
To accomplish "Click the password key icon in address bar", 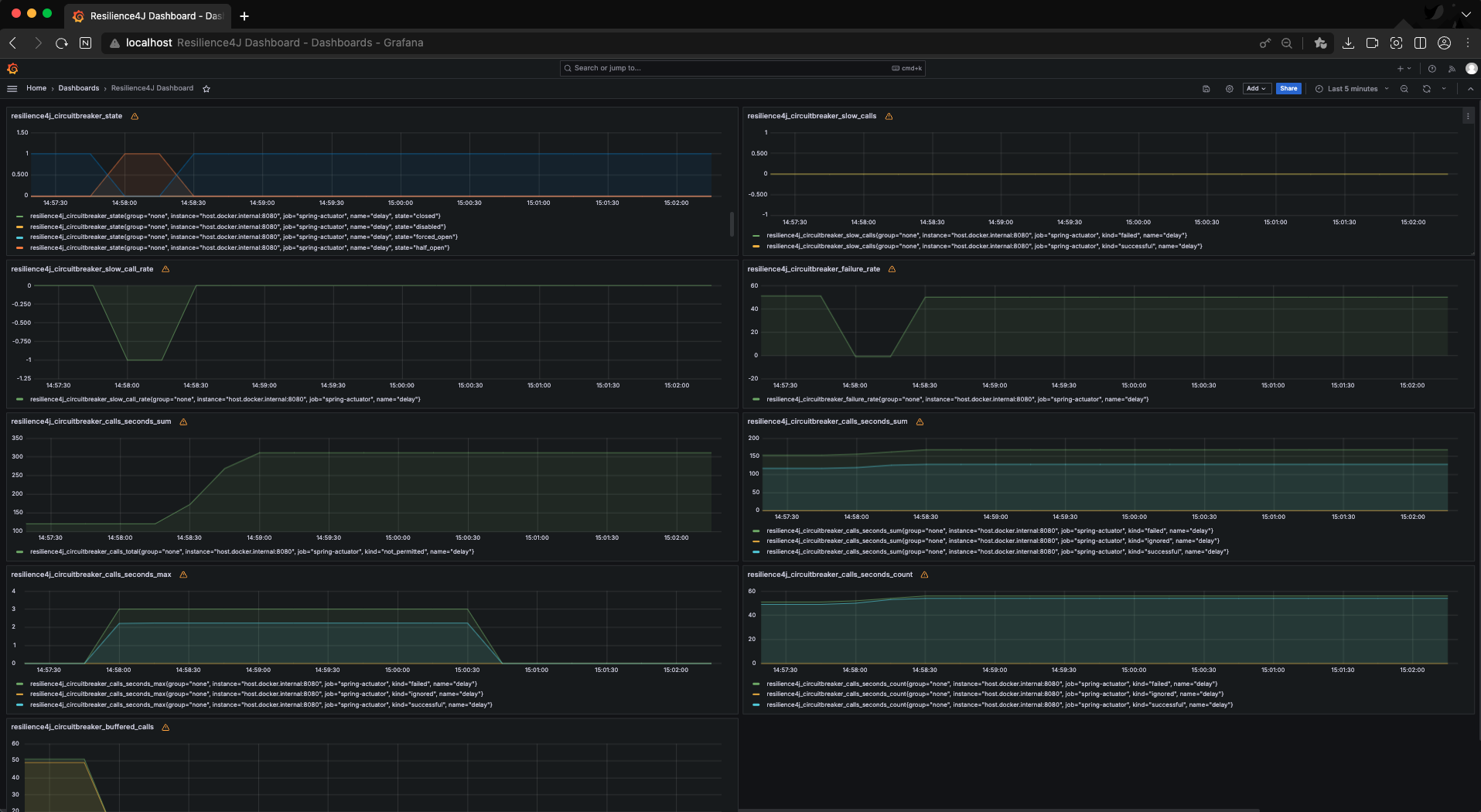I will [x=1265, y=43].
